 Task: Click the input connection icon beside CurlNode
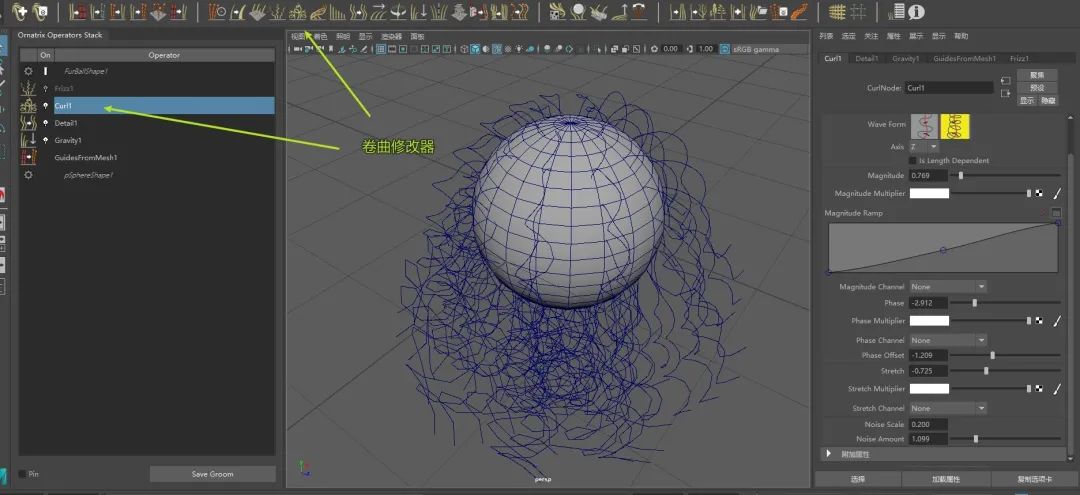click(x=1006, y=81)
